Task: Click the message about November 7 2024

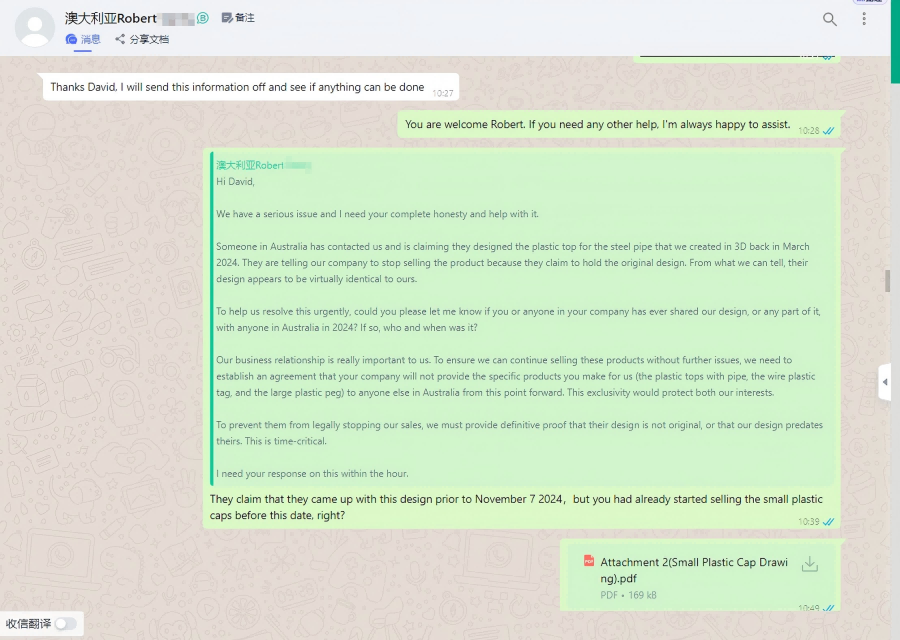Action: [516, 507]
